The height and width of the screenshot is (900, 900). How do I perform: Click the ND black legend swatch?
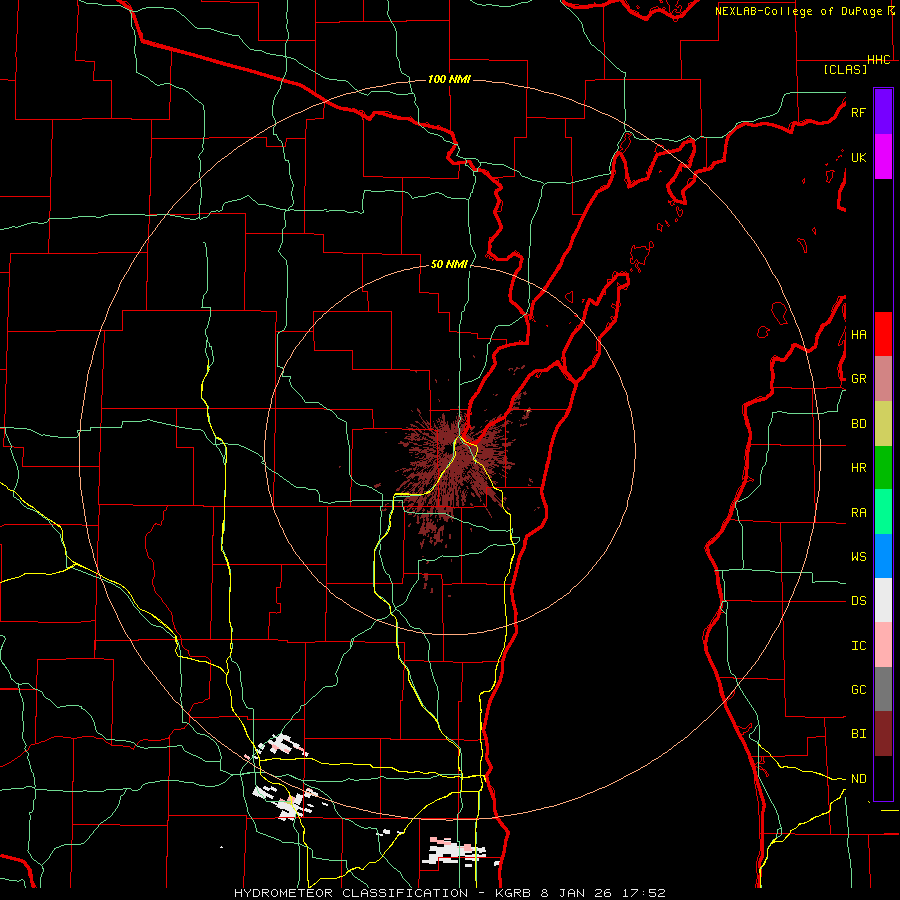click(x=883, y=778)
